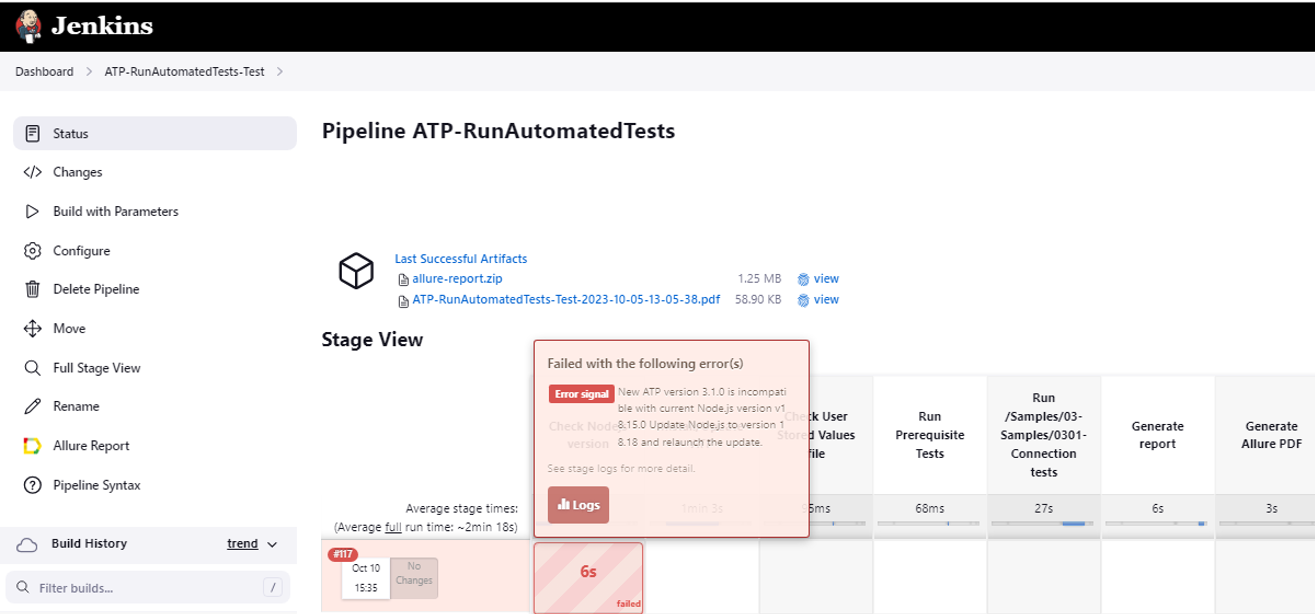Open the Status page icon in sidebar
Screen dimensions: 1315x614
click(x=32, y=134)
